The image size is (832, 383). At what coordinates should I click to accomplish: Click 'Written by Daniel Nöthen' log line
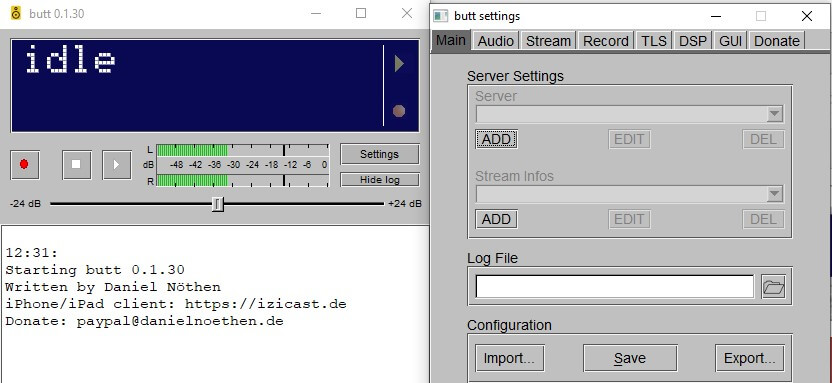tap(113, 287)
